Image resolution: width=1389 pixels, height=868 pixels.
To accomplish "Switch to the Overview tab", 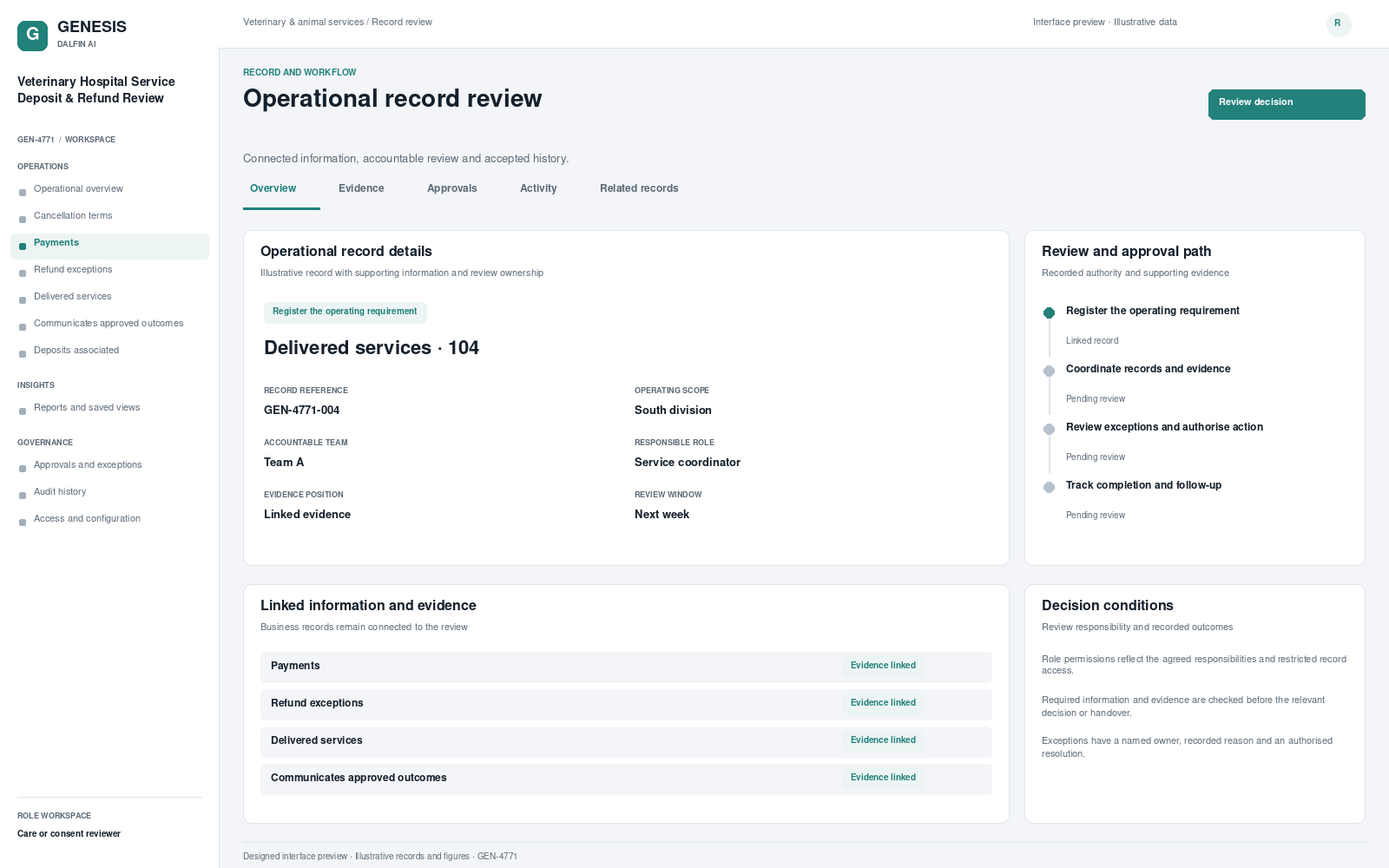I will point(273,188).
